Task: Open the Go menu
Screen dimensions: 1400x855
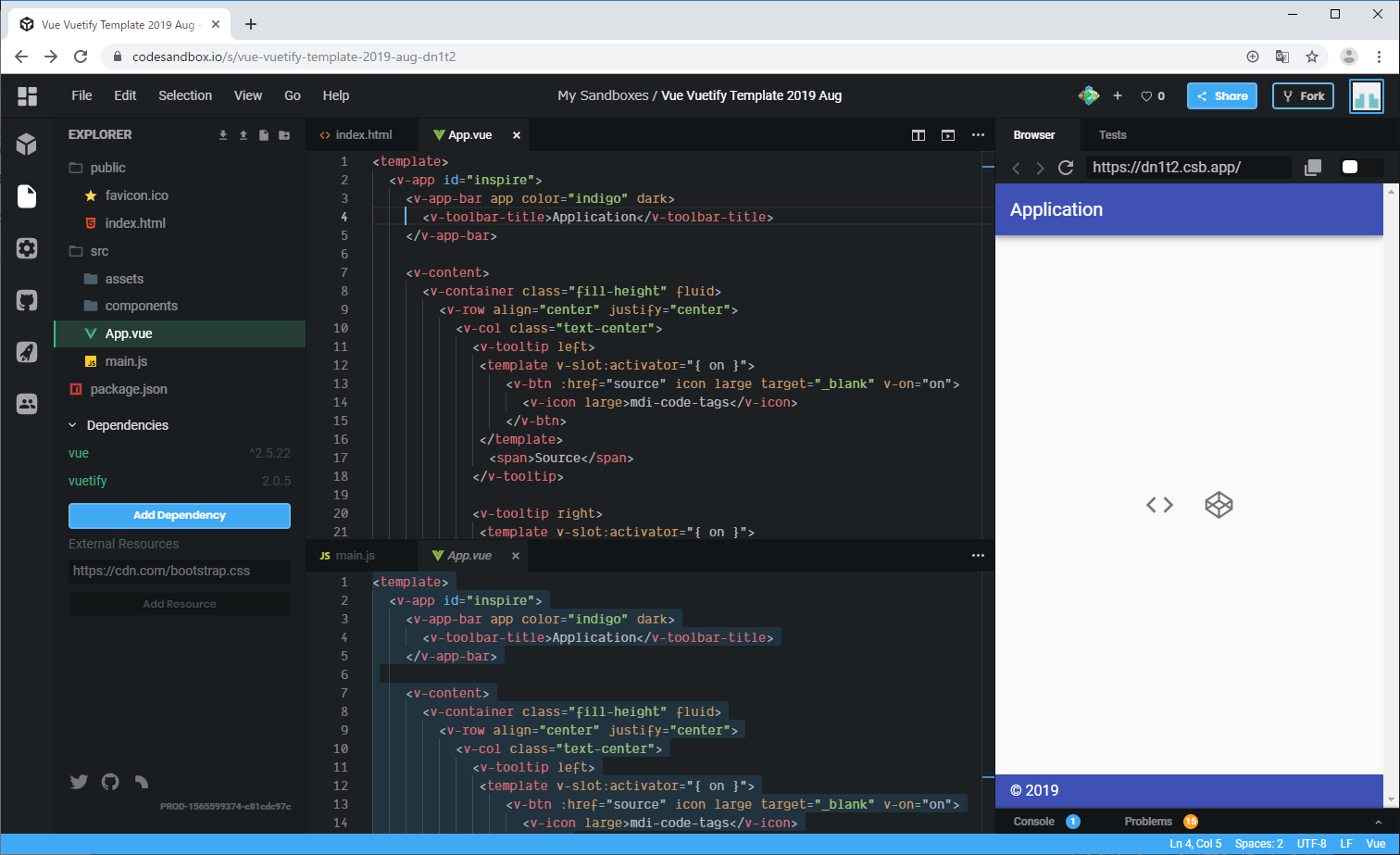Action: [x=293, y=95]
